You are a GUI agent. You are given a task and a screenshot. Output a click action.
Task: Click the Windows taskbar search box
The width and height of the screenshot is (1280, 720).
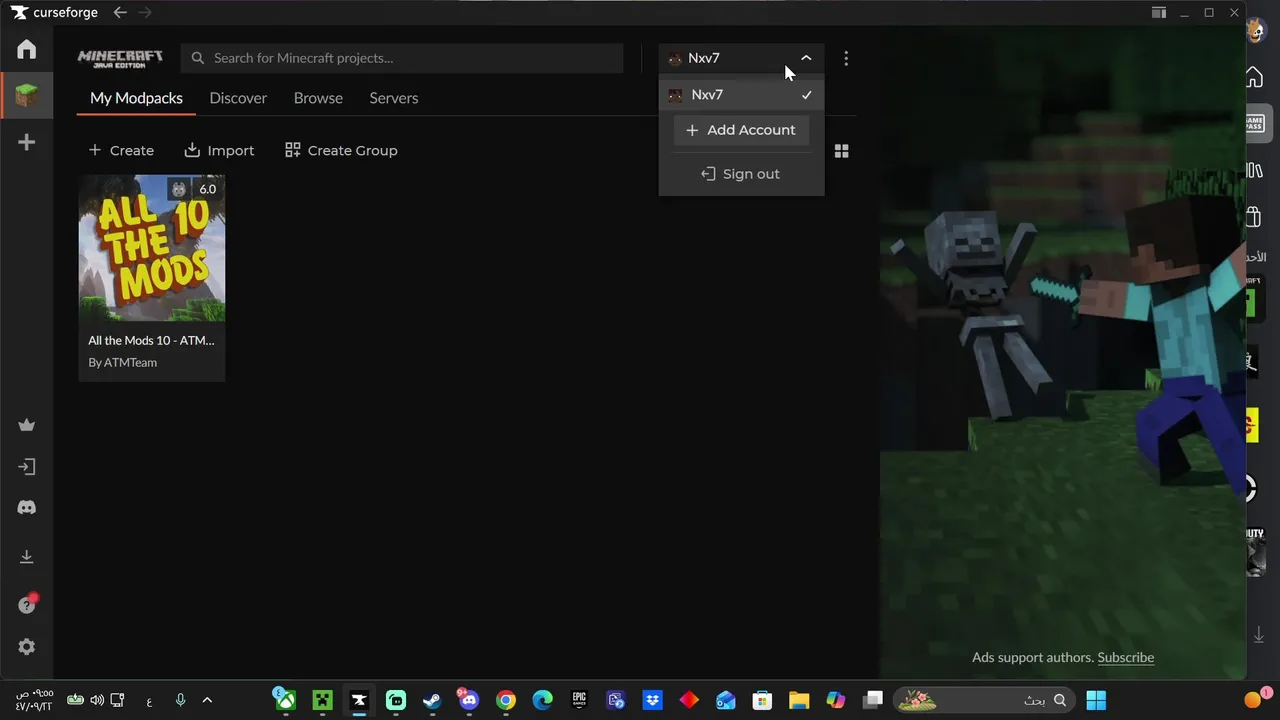tap(984, 700)
